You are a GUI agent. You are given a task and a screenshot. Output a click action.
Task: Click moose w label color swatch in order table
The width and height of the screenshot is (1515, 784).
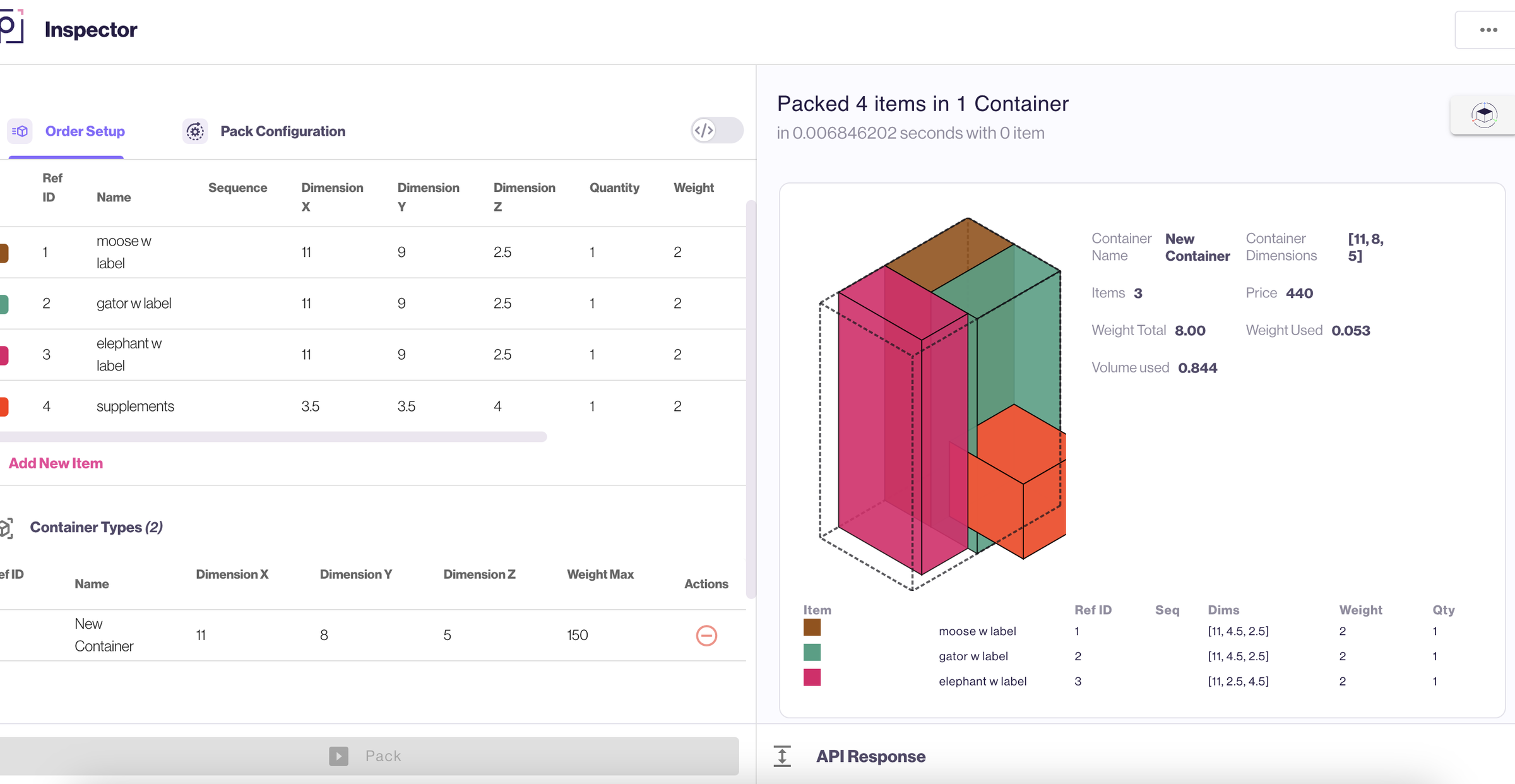[x=4, y=252]
